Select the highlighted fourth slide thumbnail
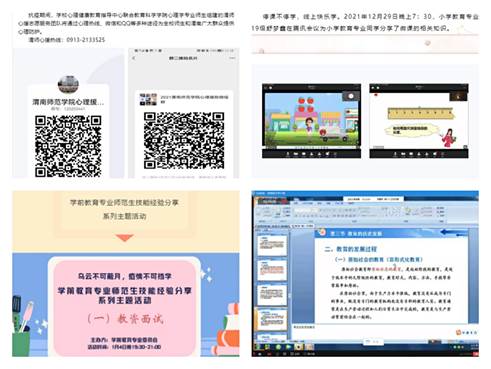The image size is (491, 369). pos(272,319)
